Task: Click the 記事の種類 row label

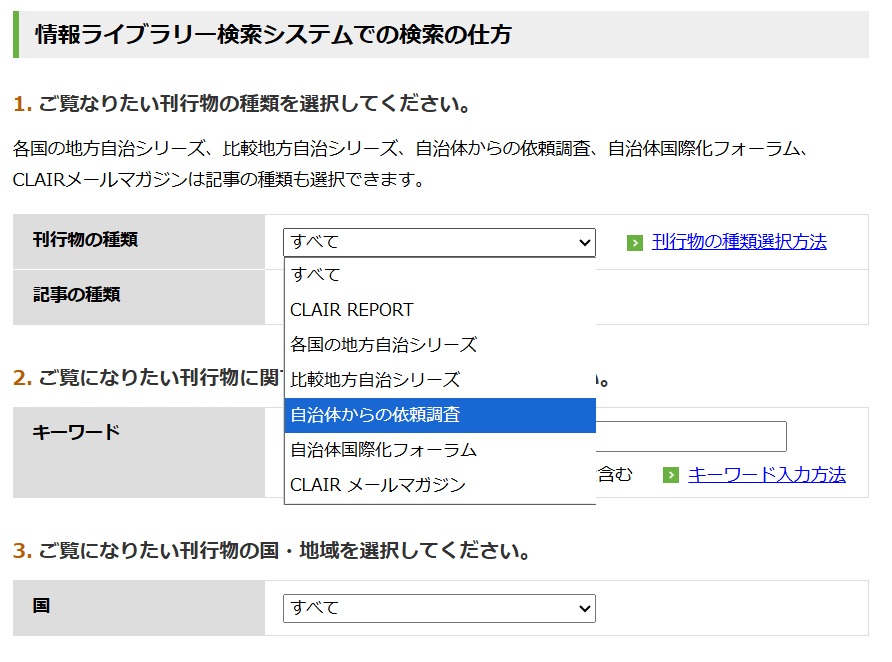Action: click(x=76, y=295)
